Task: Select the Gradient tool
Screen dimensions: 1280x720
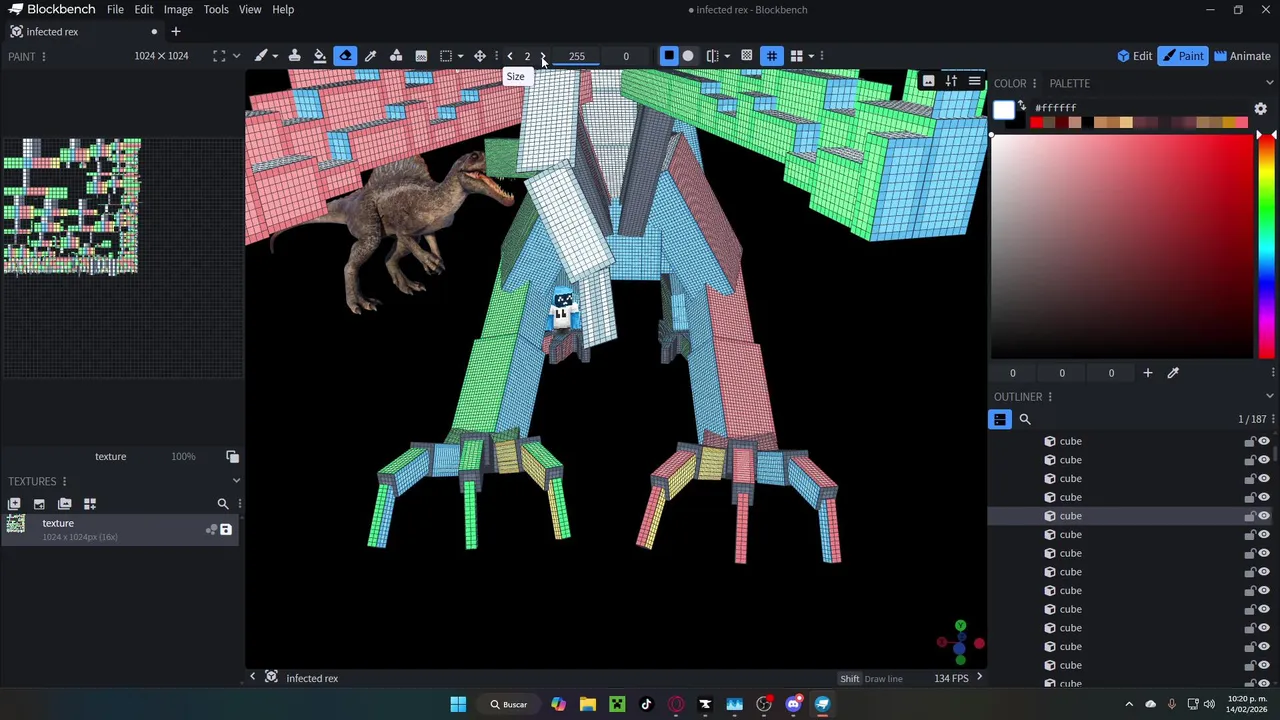Action: [421, 56]
